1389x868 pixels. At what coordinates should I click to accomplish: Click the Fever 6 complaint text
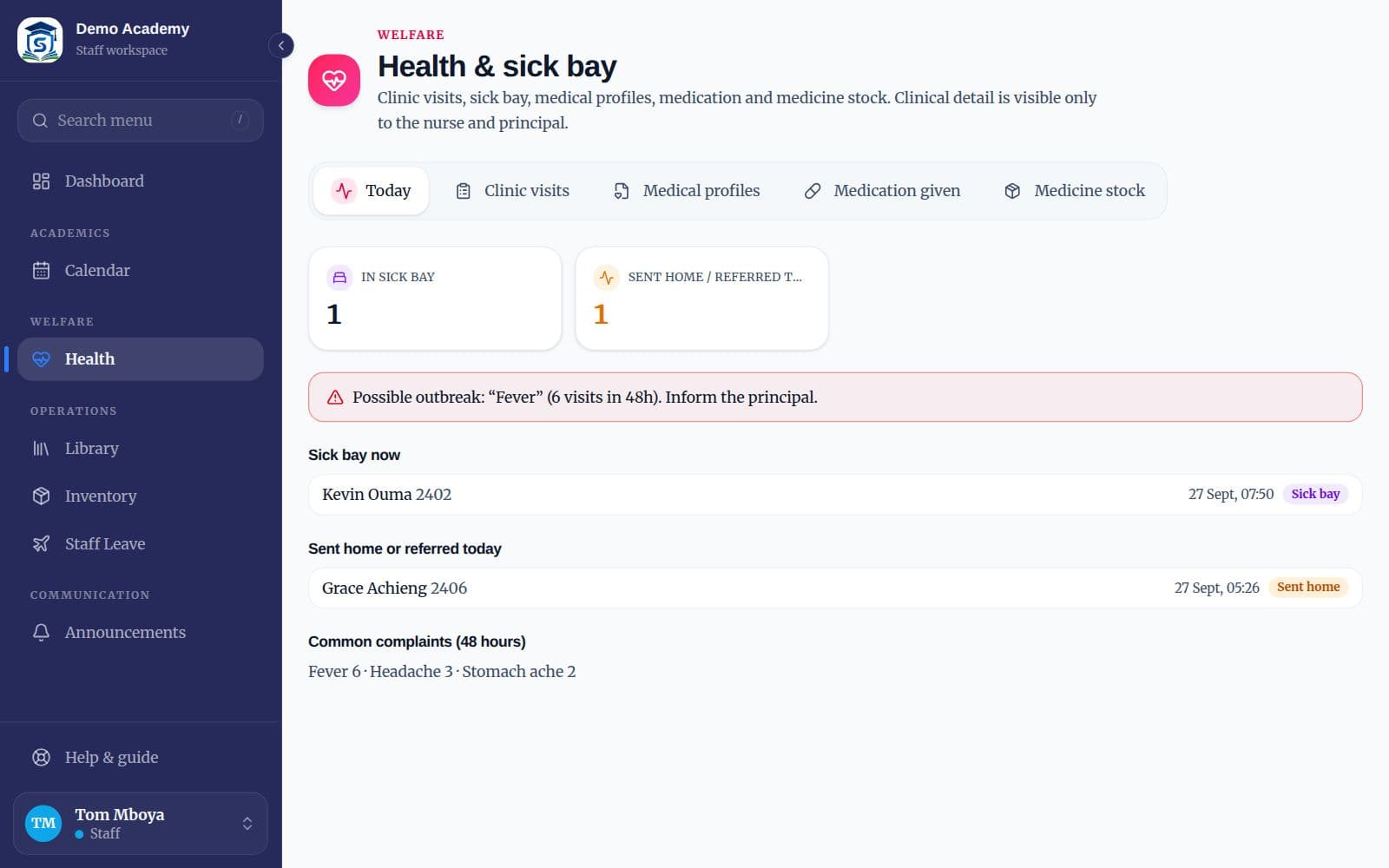click(334, 672)
